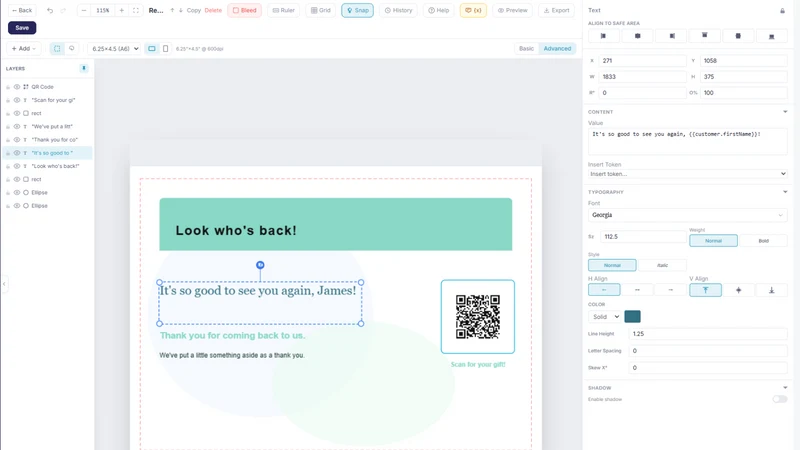
Task: Click the fit-to-screen zoom icon
Action: [x=136, y=10]
